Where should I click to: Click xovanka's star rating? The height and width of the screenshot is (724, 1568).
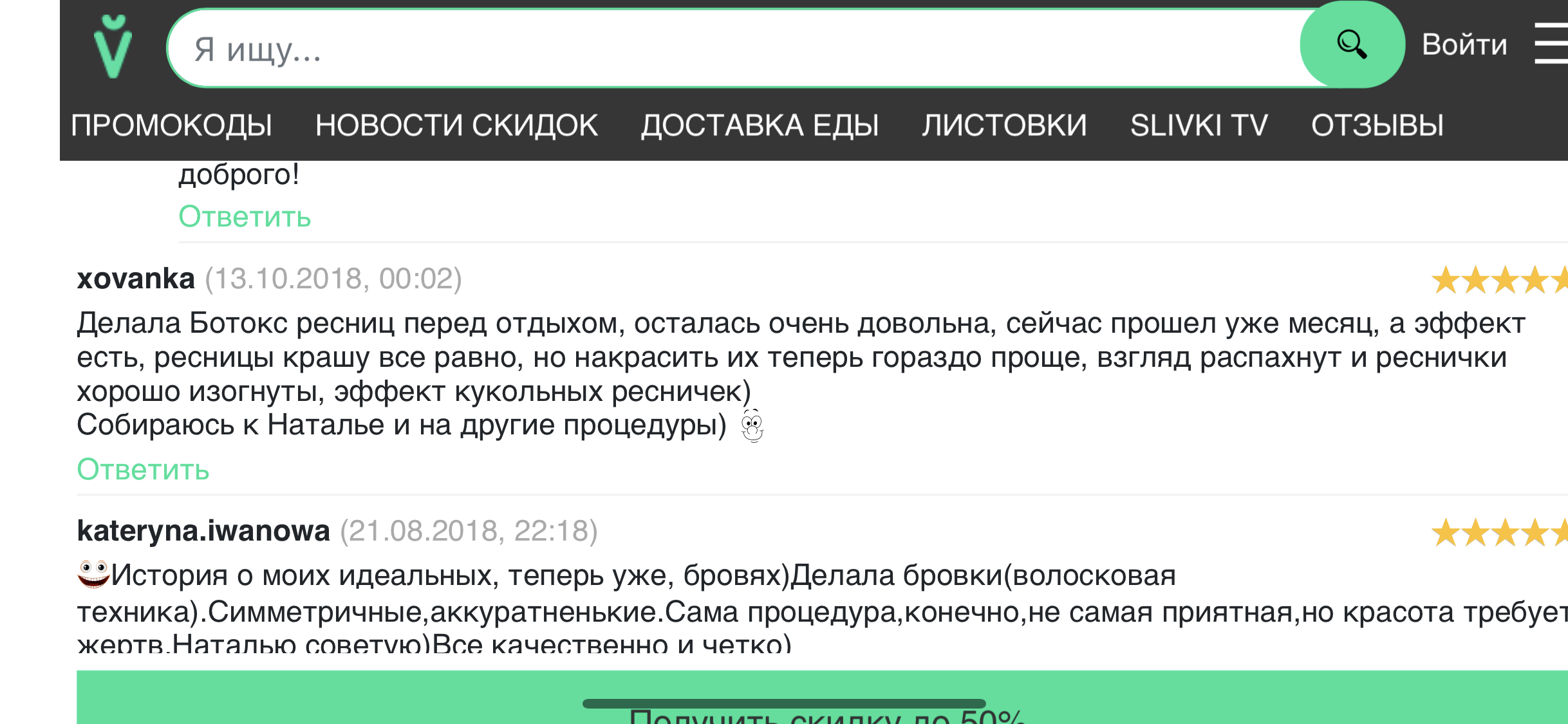(1498, 281)
